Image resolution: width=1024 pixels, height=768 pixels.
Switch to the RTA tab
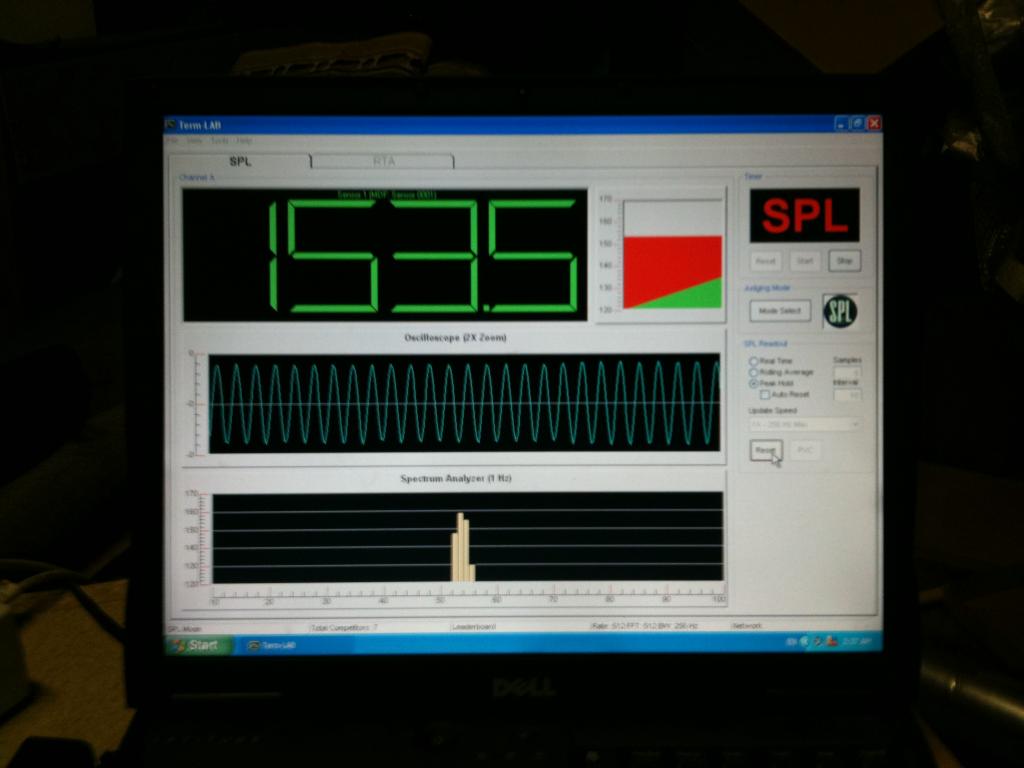tap(383, 161)
